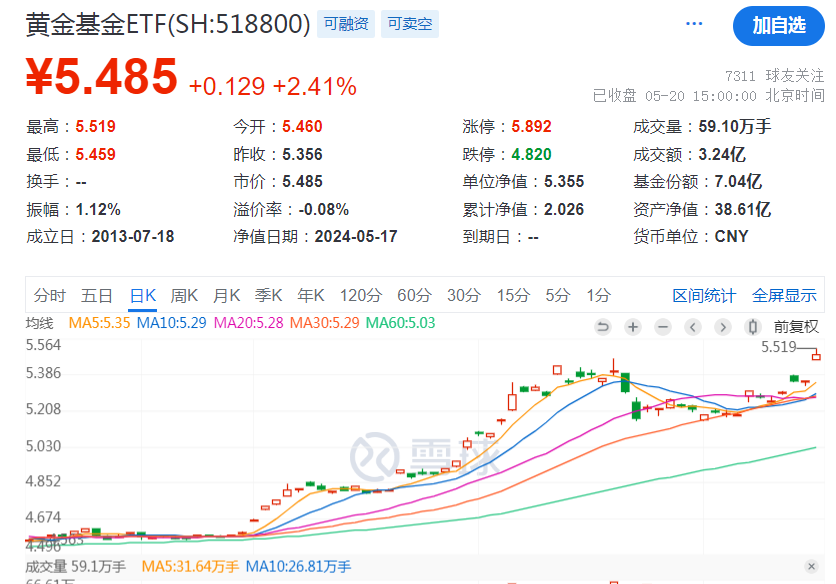
Task: Zoom out chart with minus icon
Action: pyautogui.click(x=663, y=327)
